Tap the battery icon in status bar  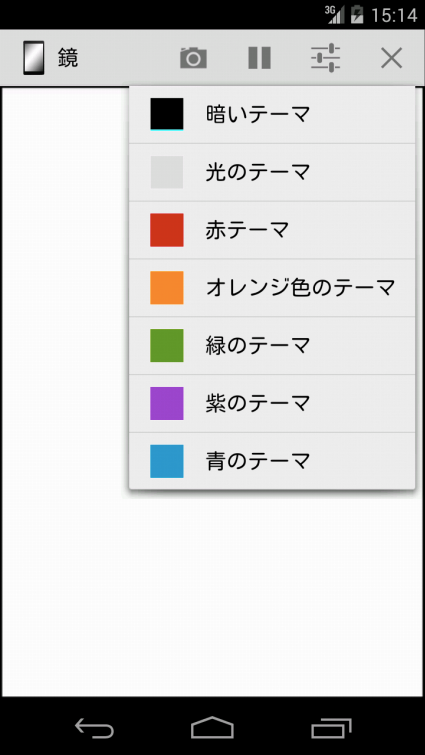click(357, 14)
